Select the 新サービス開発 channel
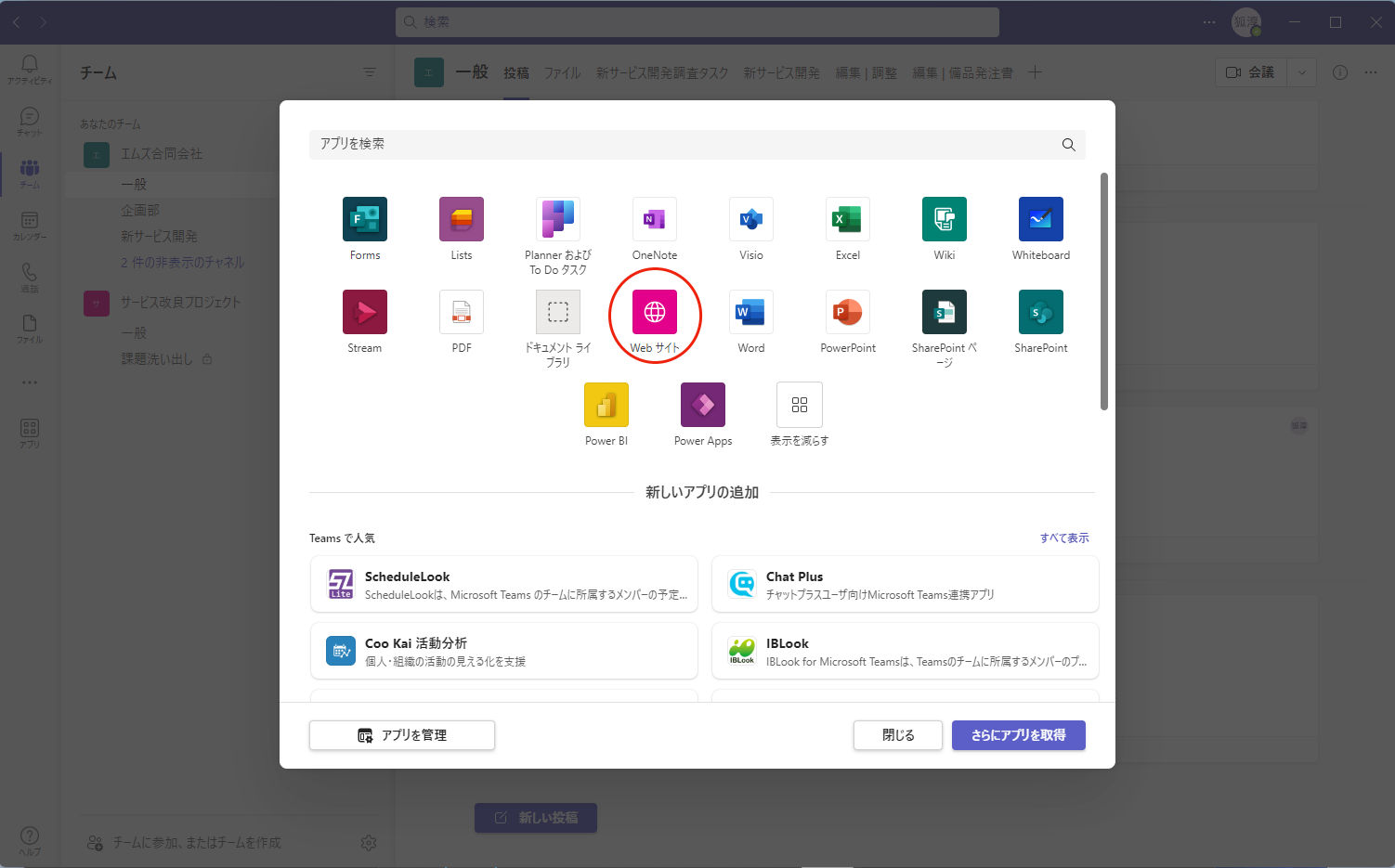The height and width of the screenshot is (868, 1395). 159,237
